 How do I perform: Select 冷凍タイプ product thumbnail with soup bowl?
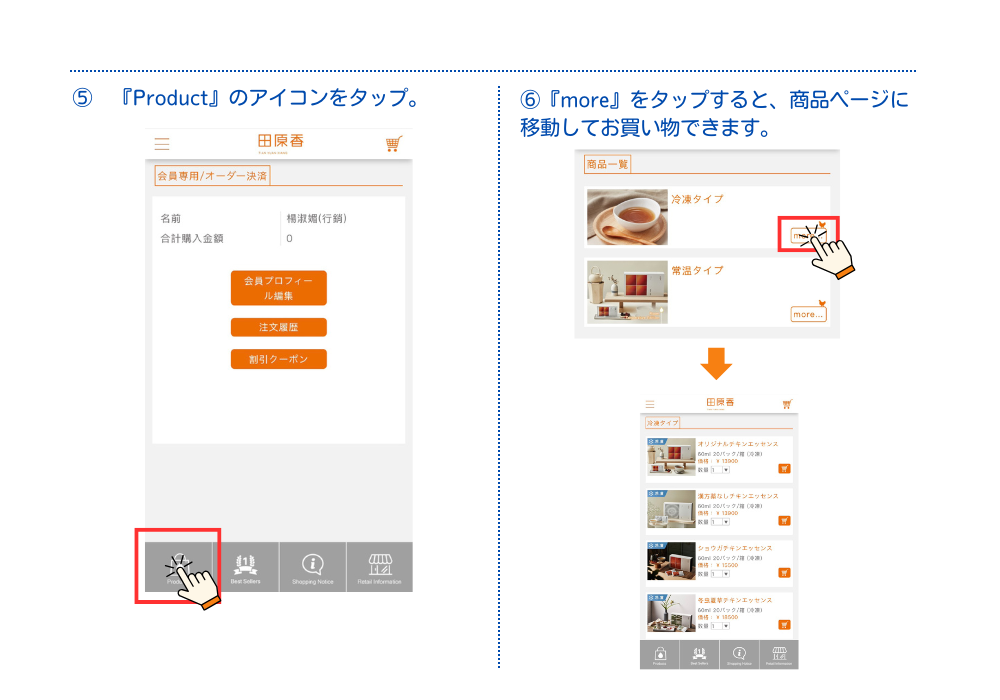pyautogui.click(x=626, y=217)
